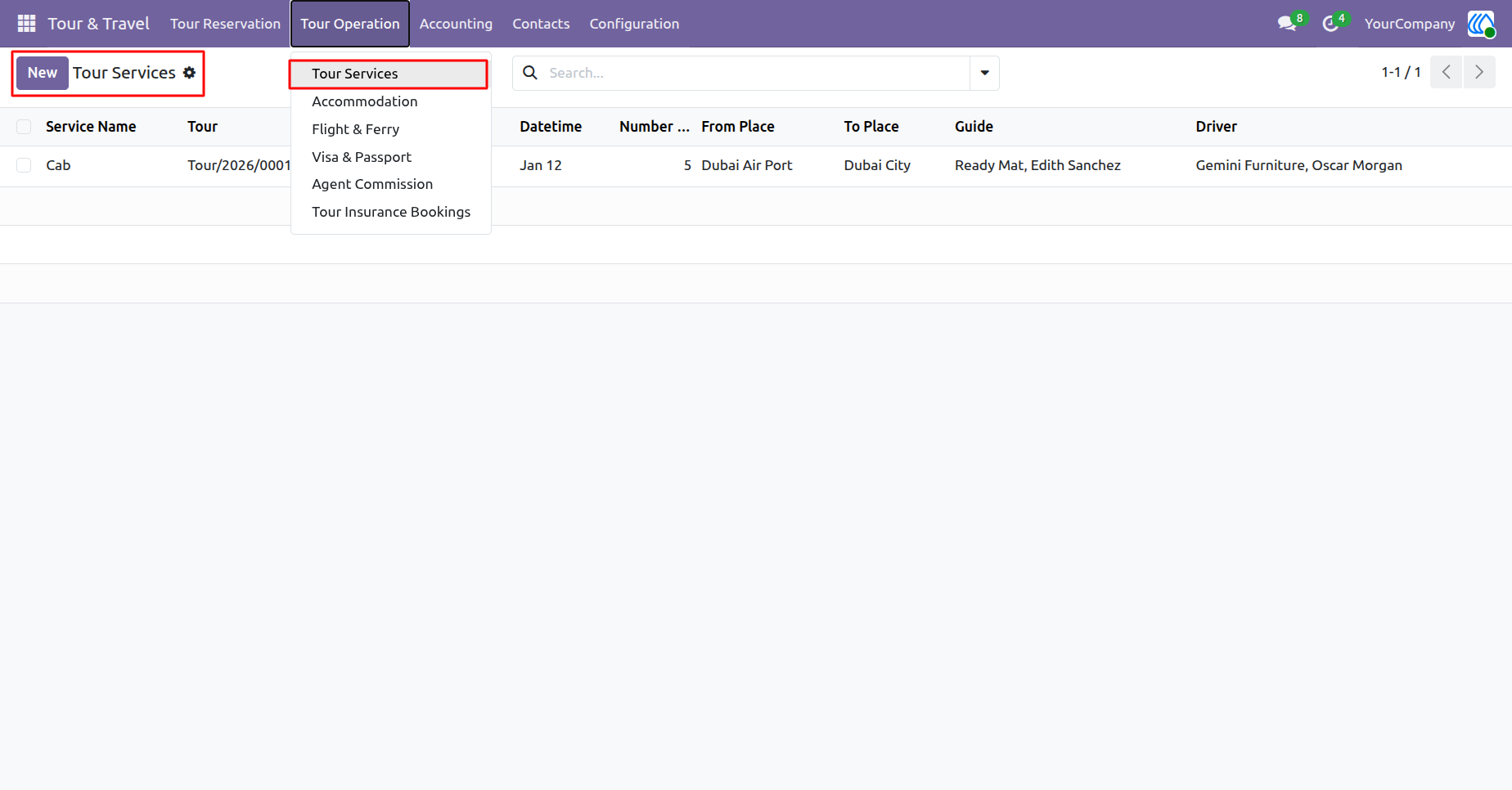Open the Accounting menu
The image size is (1512, 790).
pos(456,24)
